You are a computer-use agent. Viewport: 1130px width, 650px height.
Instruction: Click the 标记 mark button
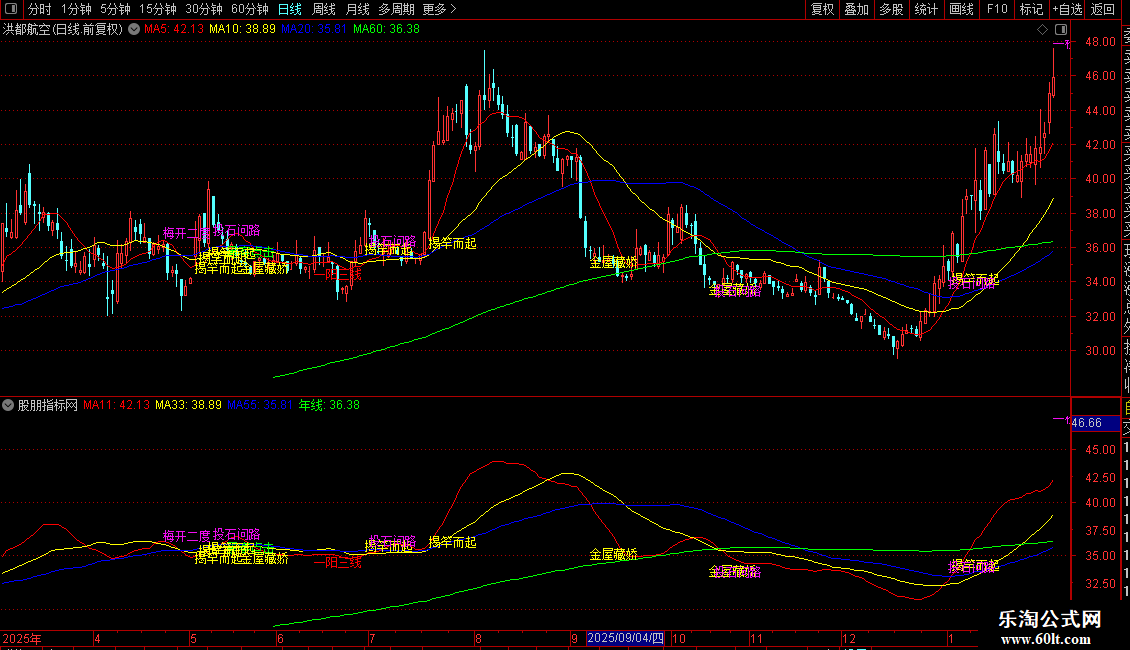point(1031,9)
